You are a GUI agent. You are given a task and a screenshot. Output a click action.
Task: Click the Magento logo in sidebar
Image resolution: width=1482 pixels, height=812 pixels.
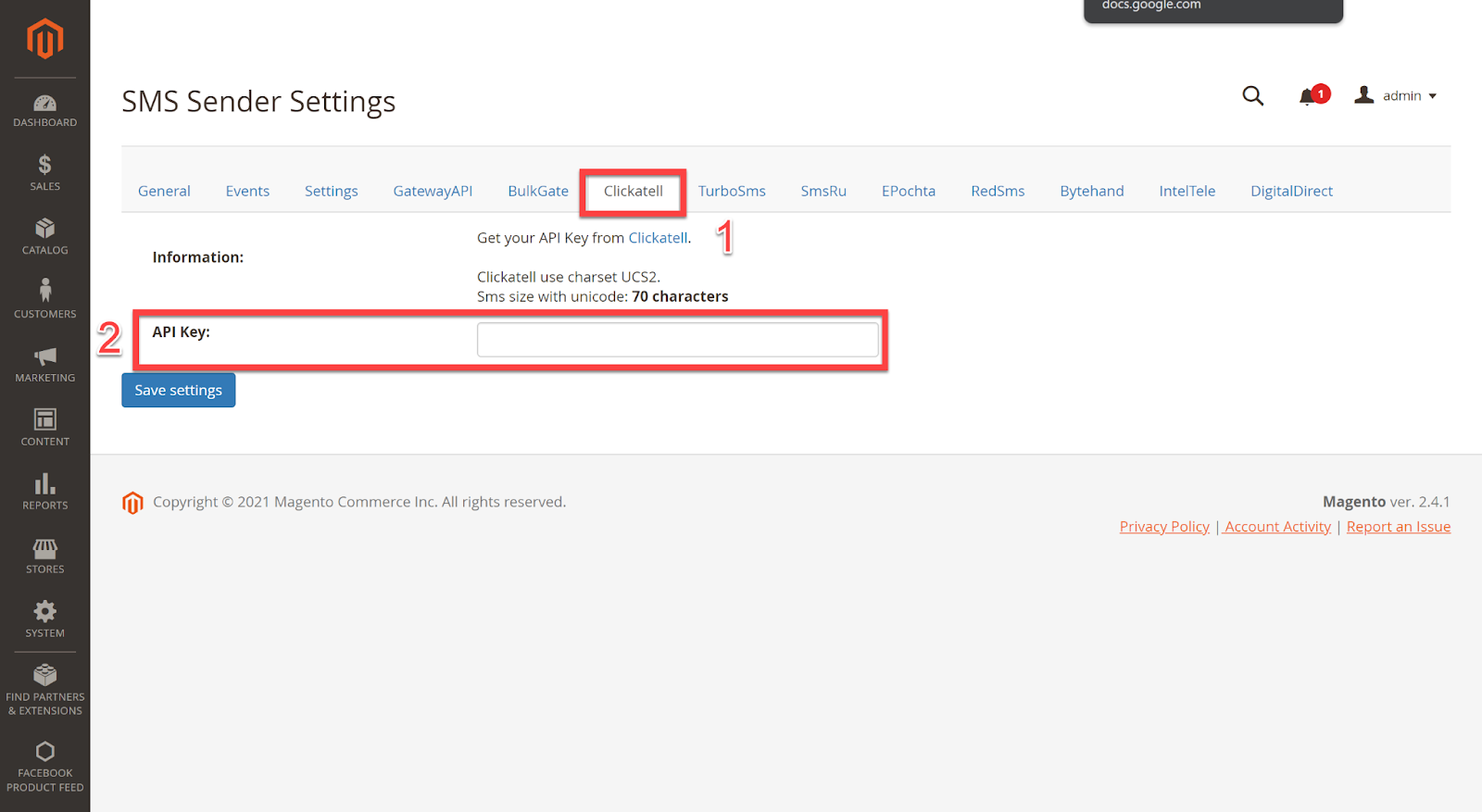click(44, 39)
